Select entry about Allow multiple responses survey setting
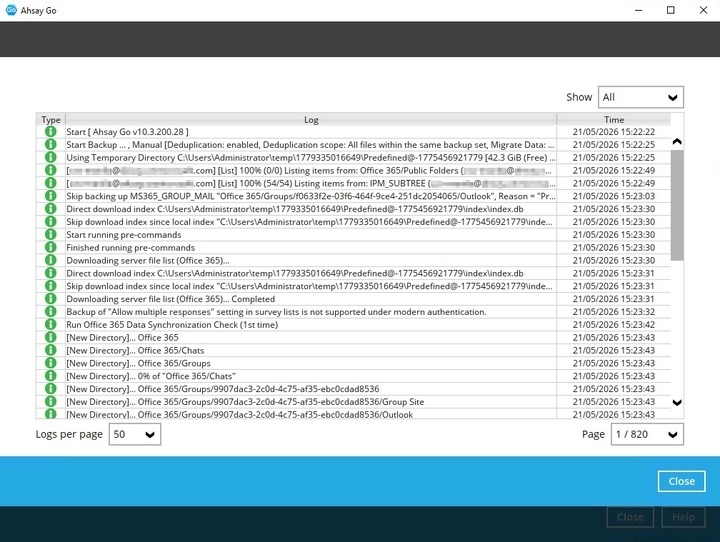This screenshot has height=542, width=720. pos(276,312)
